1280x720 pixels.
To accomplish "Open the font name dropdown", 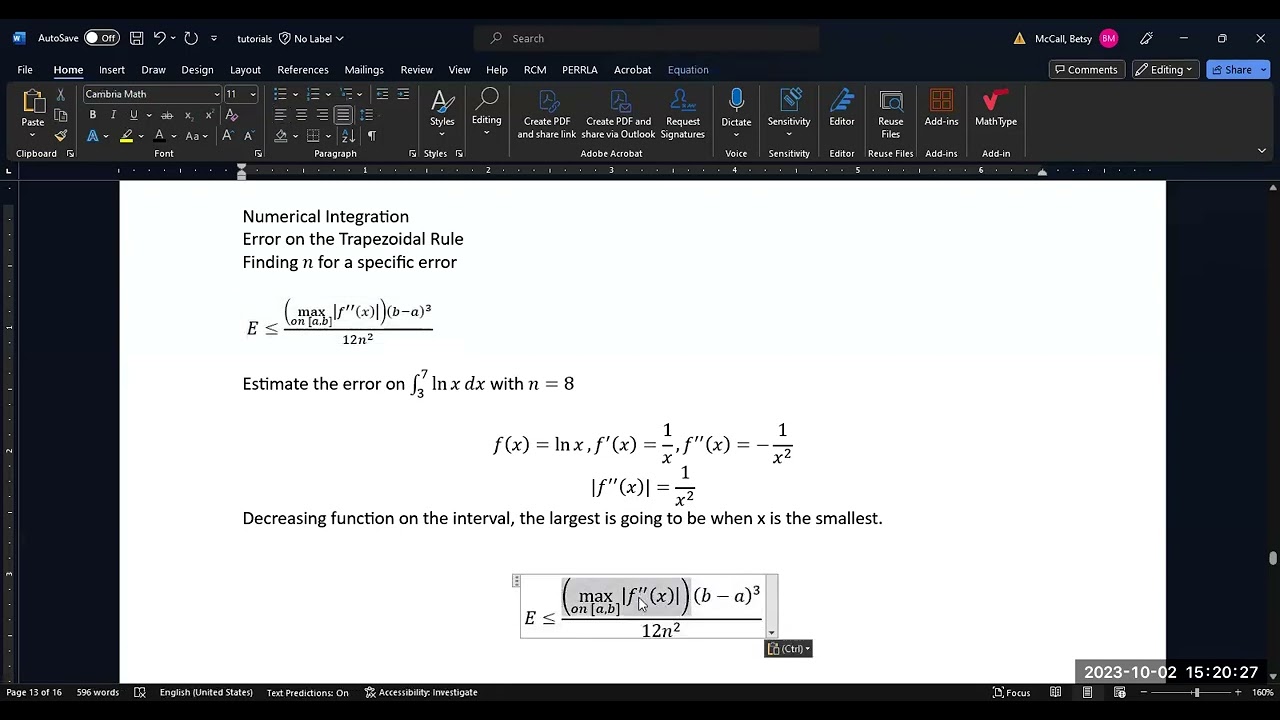I will pos(216,94).
